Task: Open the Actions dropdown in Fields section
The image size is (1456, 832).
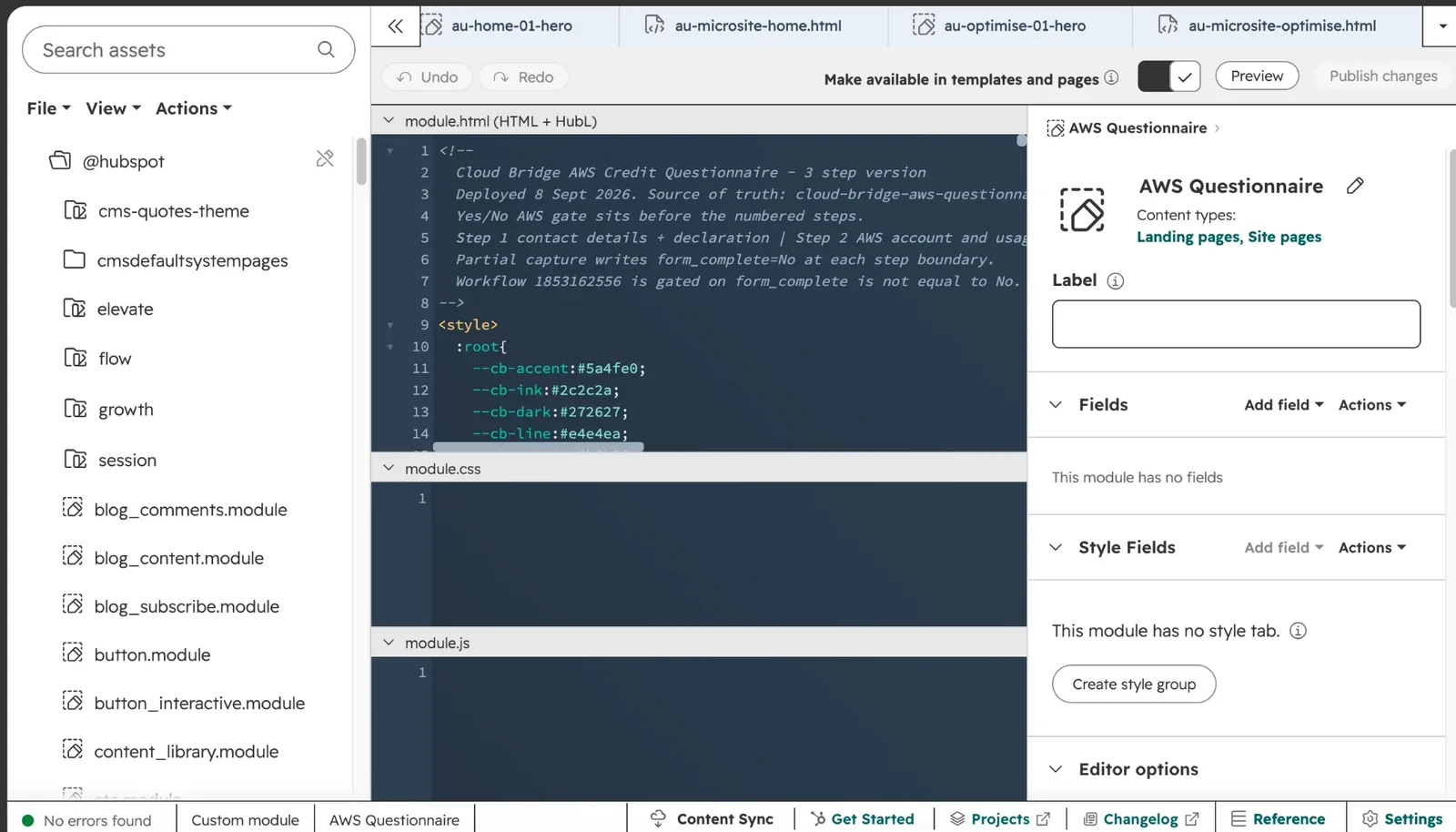Action: 1372,405
